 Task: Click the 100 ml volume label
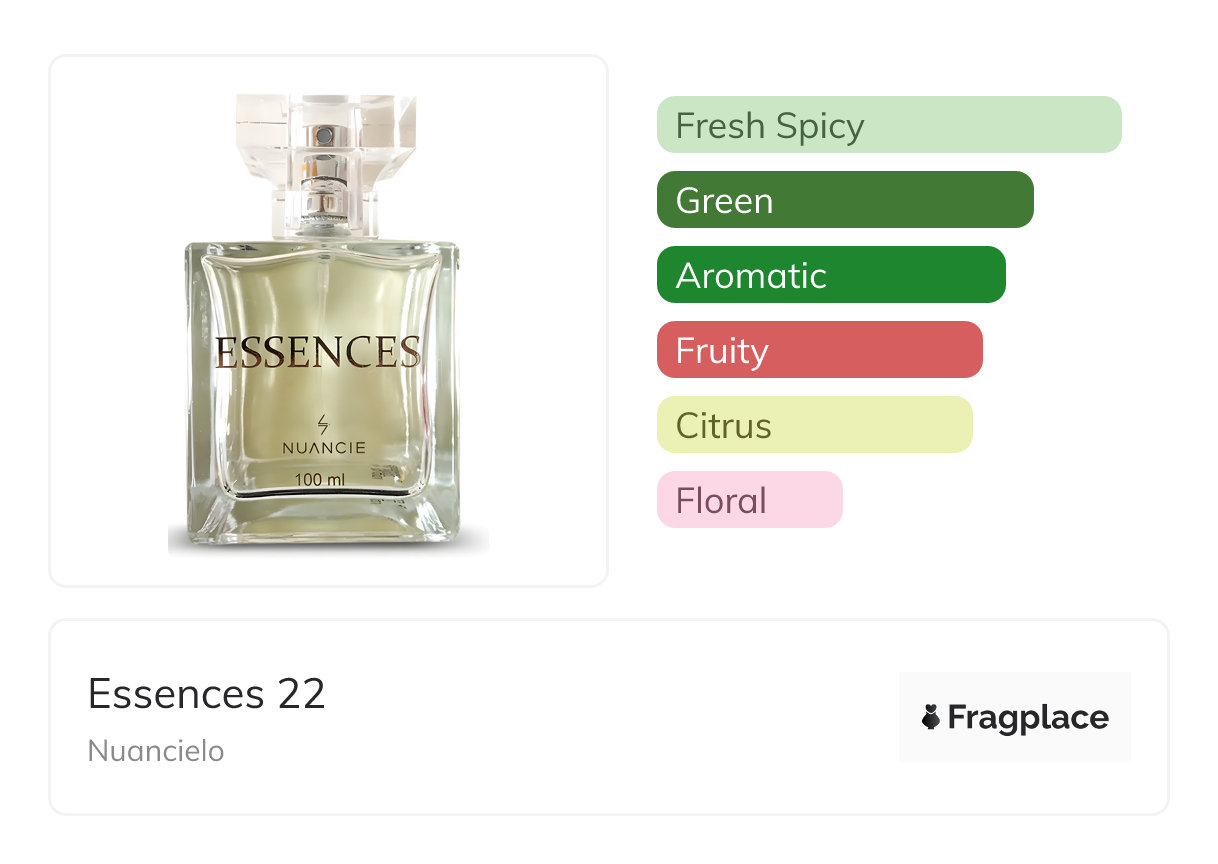(x=320, y=480)
